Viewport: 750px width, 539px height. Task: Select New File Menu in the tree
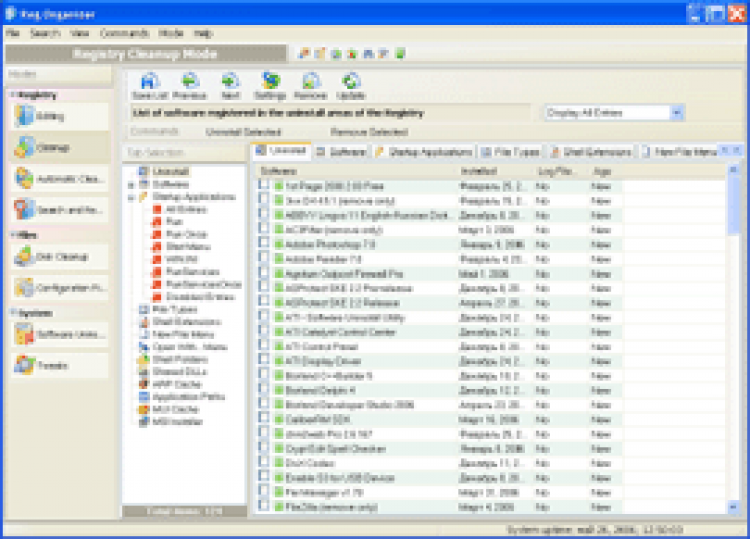(183, 334)
